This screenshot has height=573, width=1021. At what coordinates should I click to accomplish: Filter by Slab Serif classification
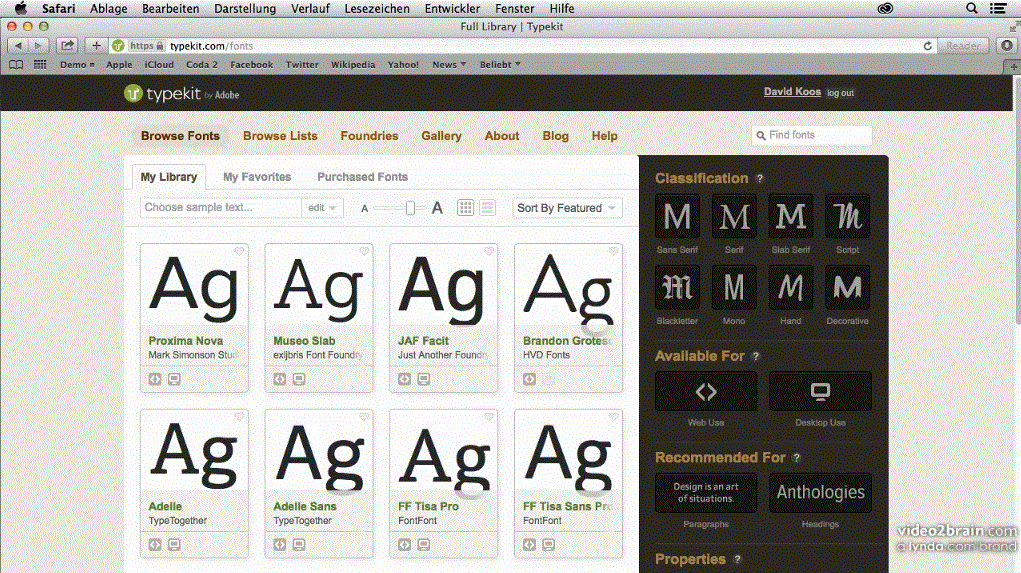click(x=790, y=216)
